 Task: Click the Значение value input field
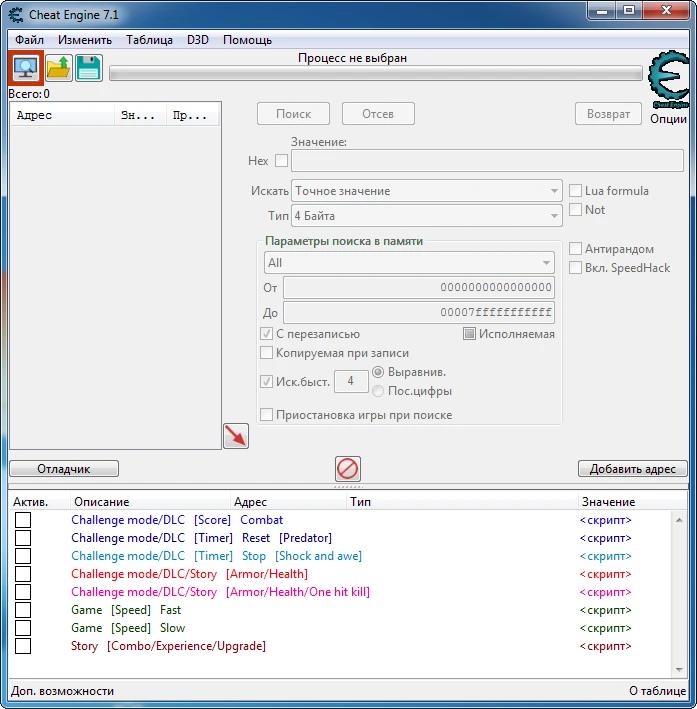tap(487, 161)
